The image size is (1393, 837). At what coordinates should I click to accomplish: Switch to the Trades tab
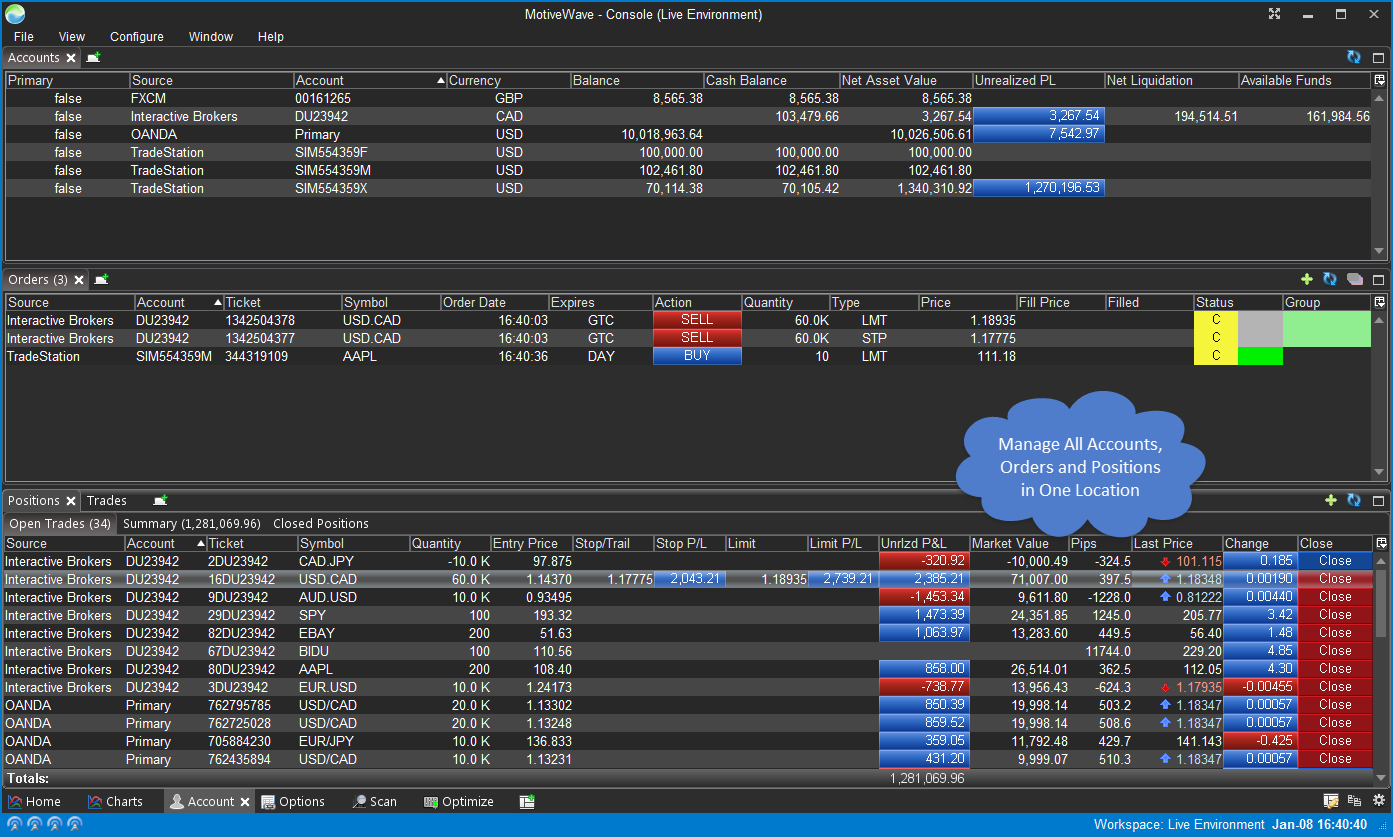pos(107,501)
